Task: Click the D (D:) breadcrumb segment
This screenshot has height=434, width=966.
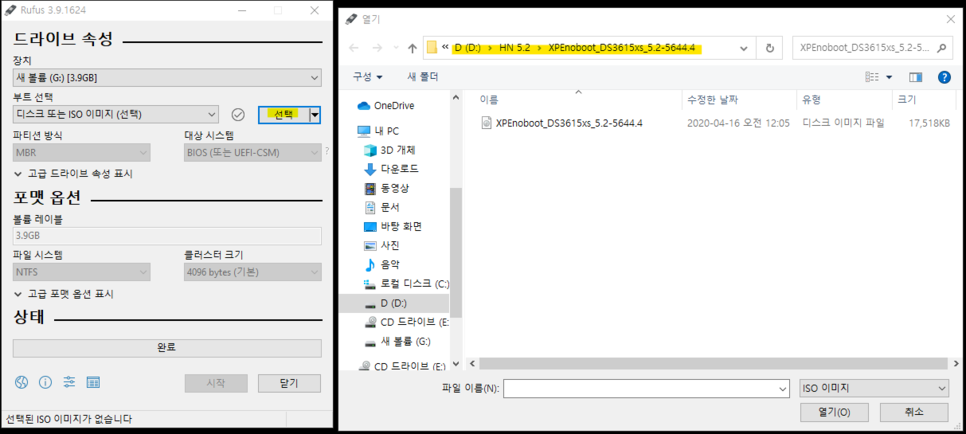Action: pyautogui.click(x=468, y=48)
